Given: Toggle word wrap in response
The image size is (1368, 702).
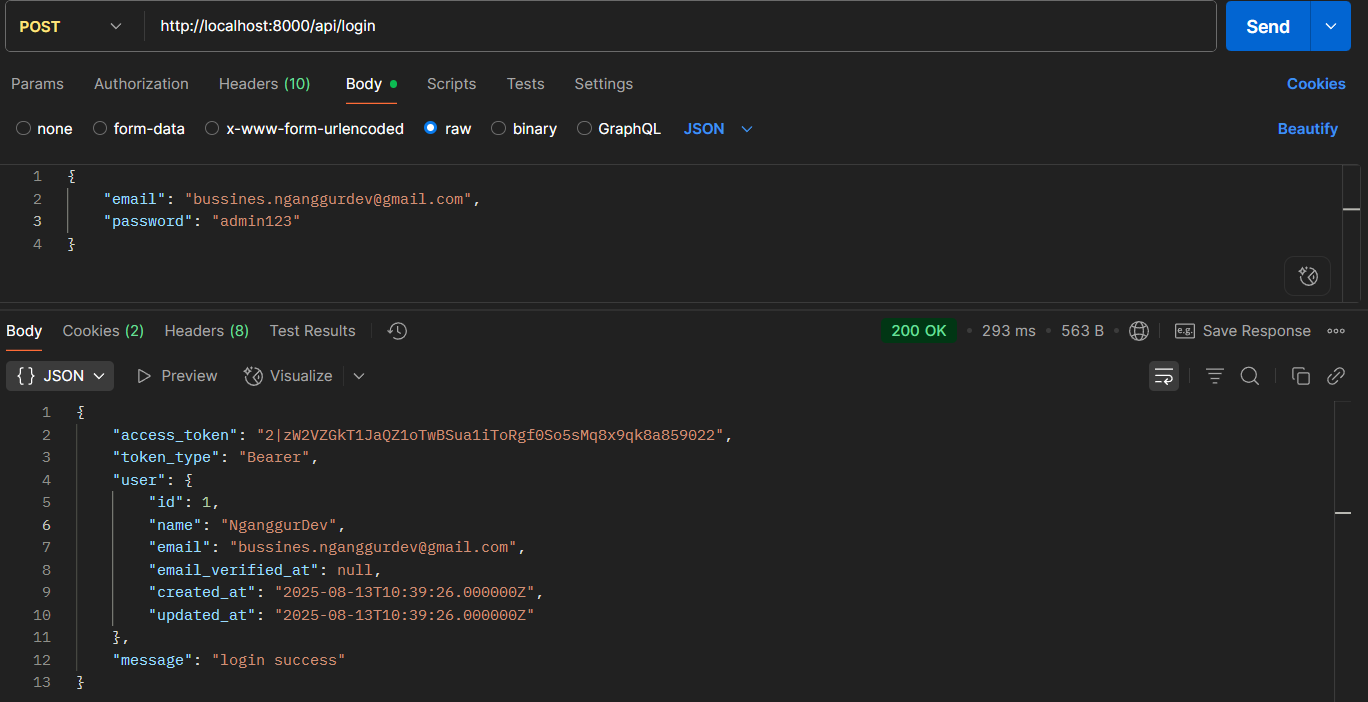Looking at the screenshot, I should tap(1164, 376).
